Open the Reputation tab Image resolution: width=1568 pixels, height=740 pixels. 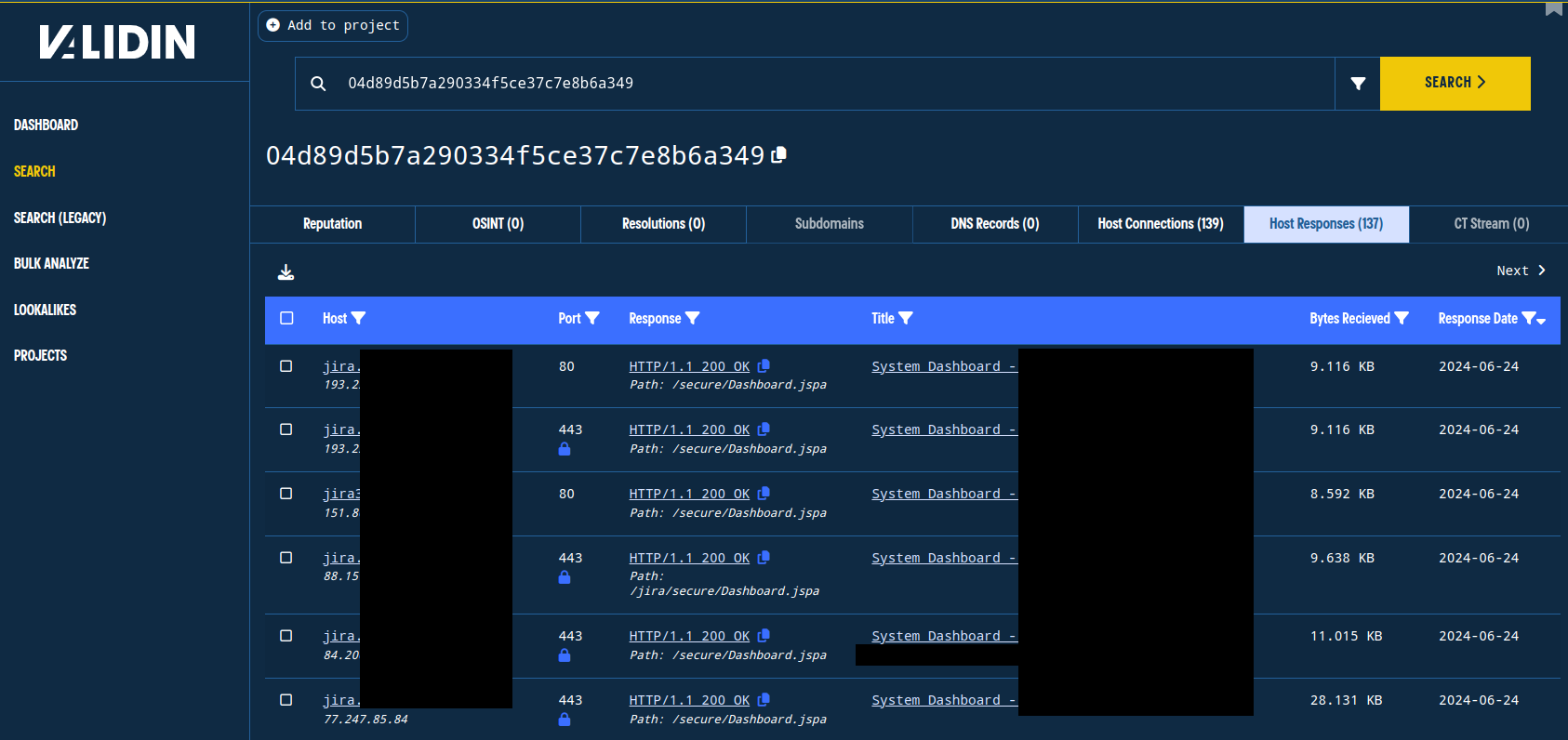333,224
